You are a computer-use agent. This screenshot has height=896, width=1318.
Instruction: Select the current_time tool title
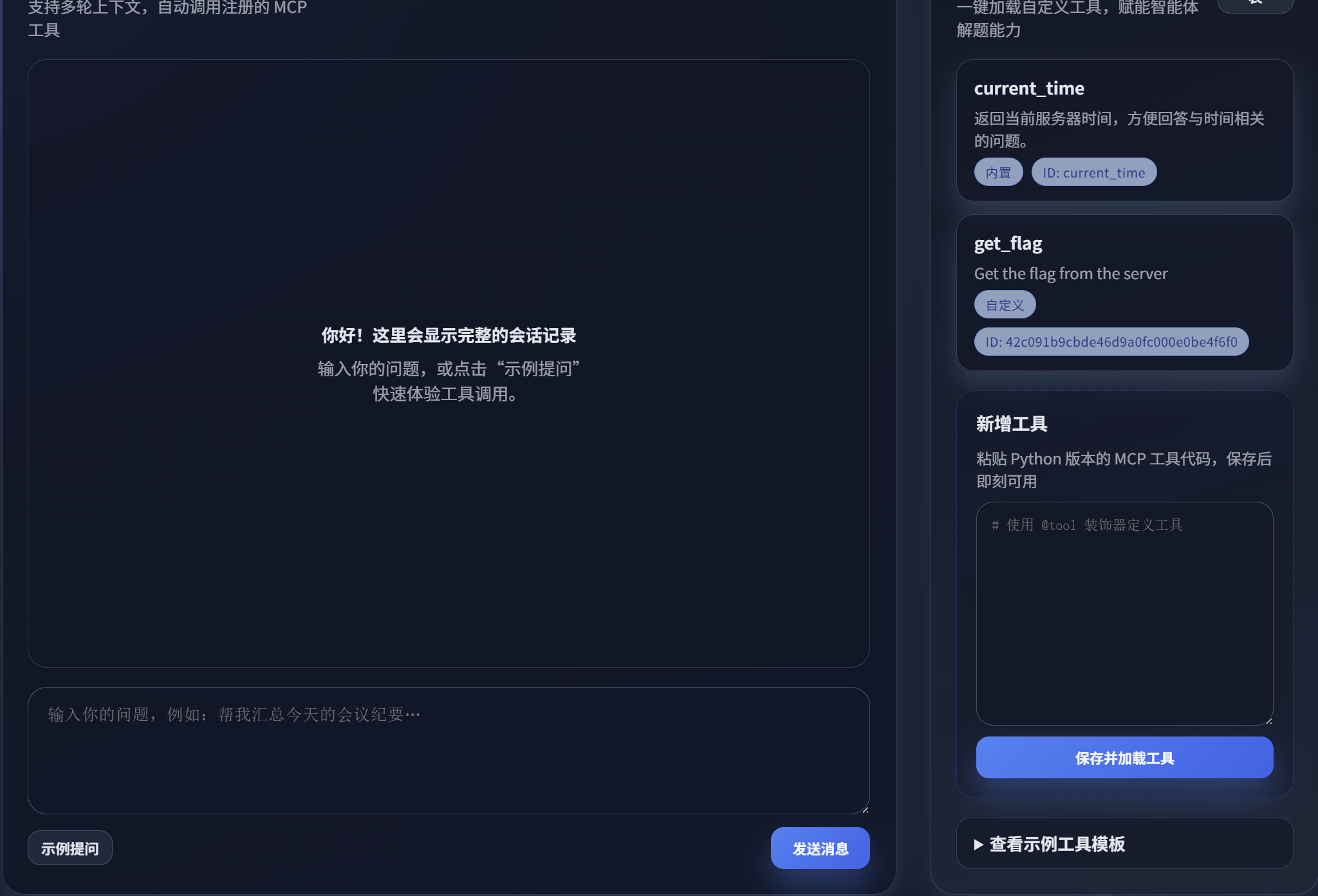click(x=1028, y=88)
